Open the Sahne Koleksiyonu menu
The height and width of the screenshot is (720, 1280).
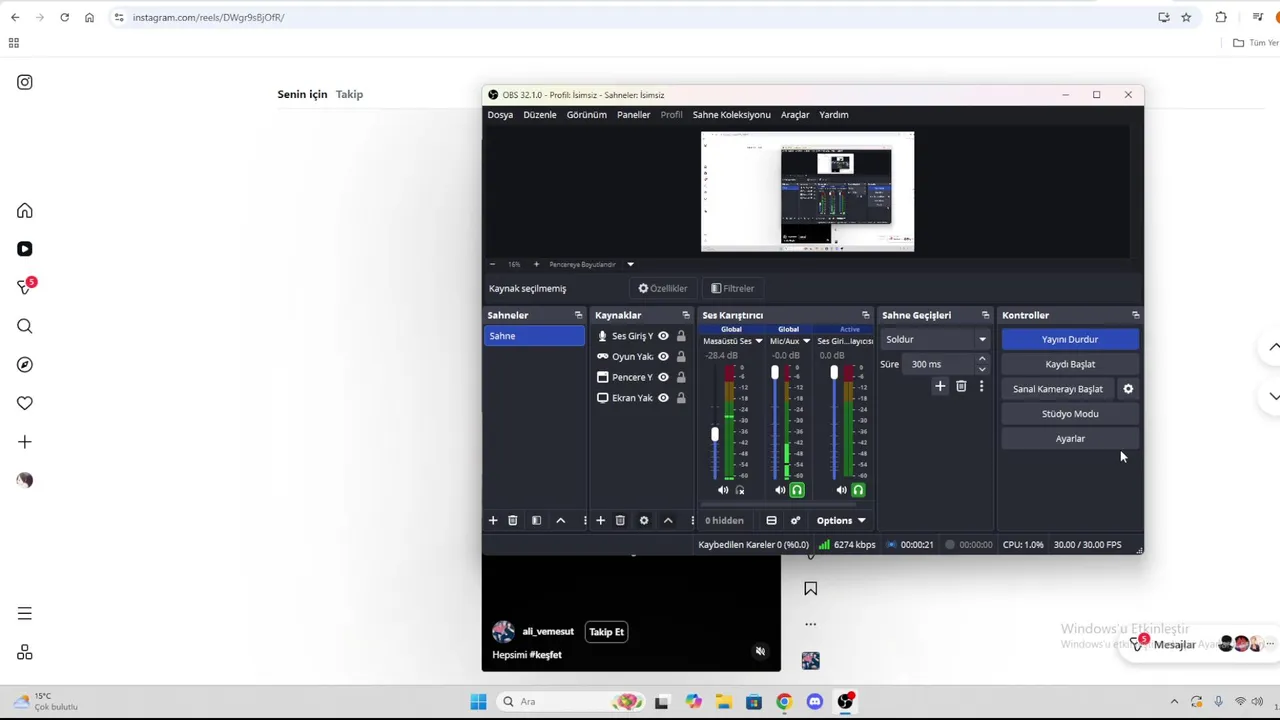[x=732, y=115]
